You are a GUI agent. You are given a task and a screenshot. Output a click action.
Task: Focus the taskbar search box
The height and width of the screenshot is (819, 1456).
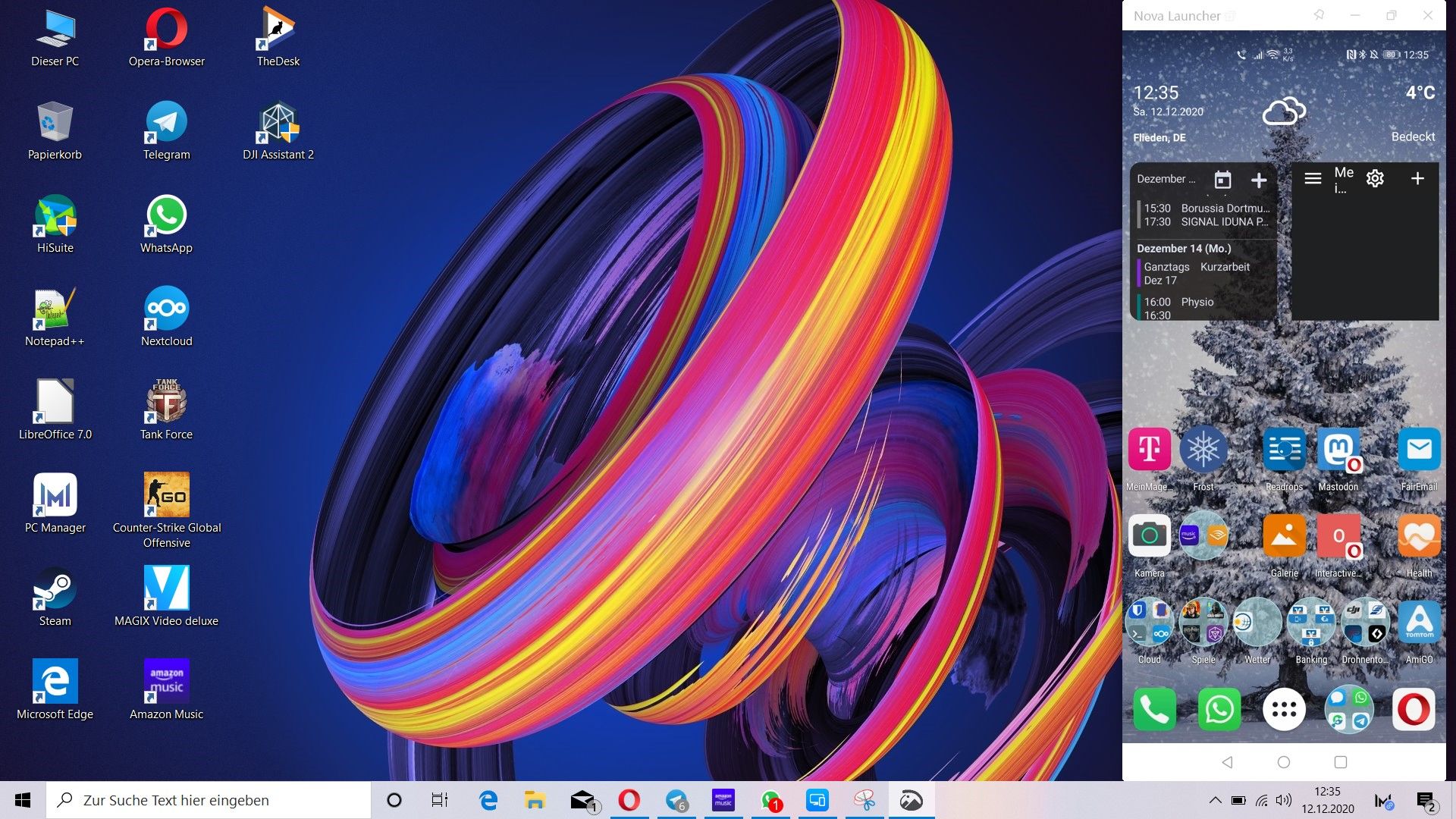pyautogui.click(x=209, y=800)
